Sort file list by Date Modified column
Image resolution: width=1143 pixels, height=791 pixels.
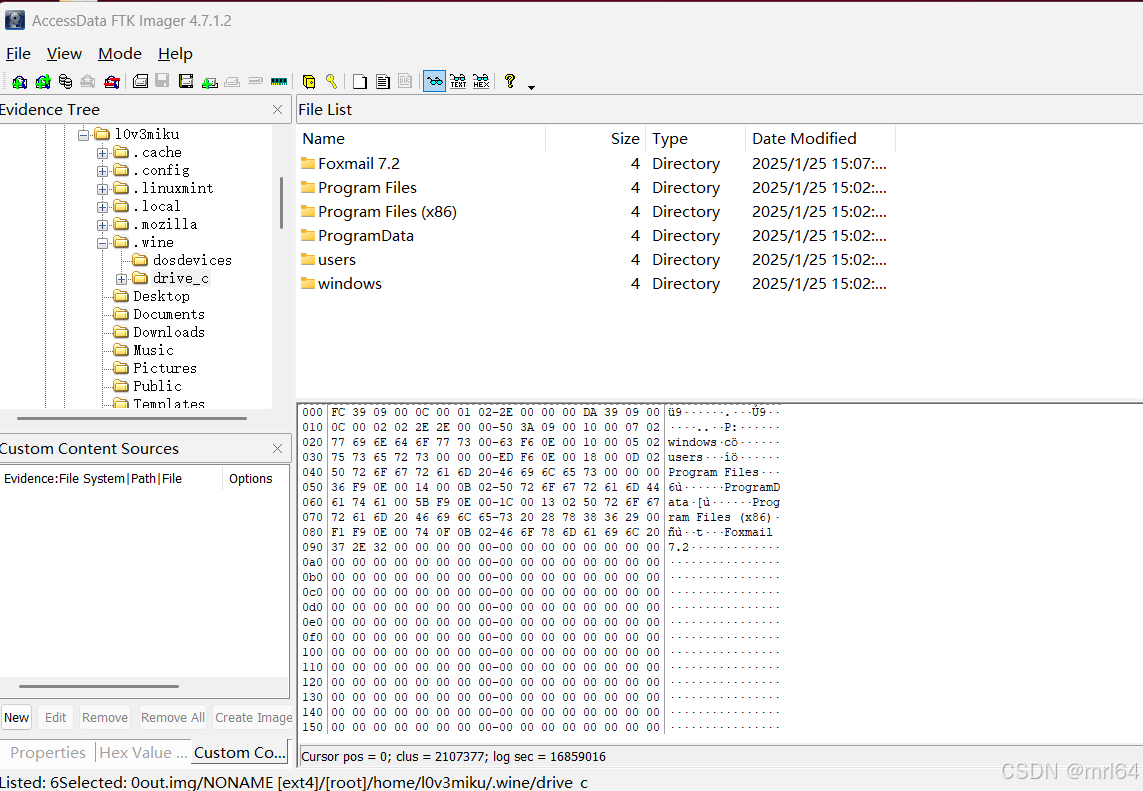821,139
